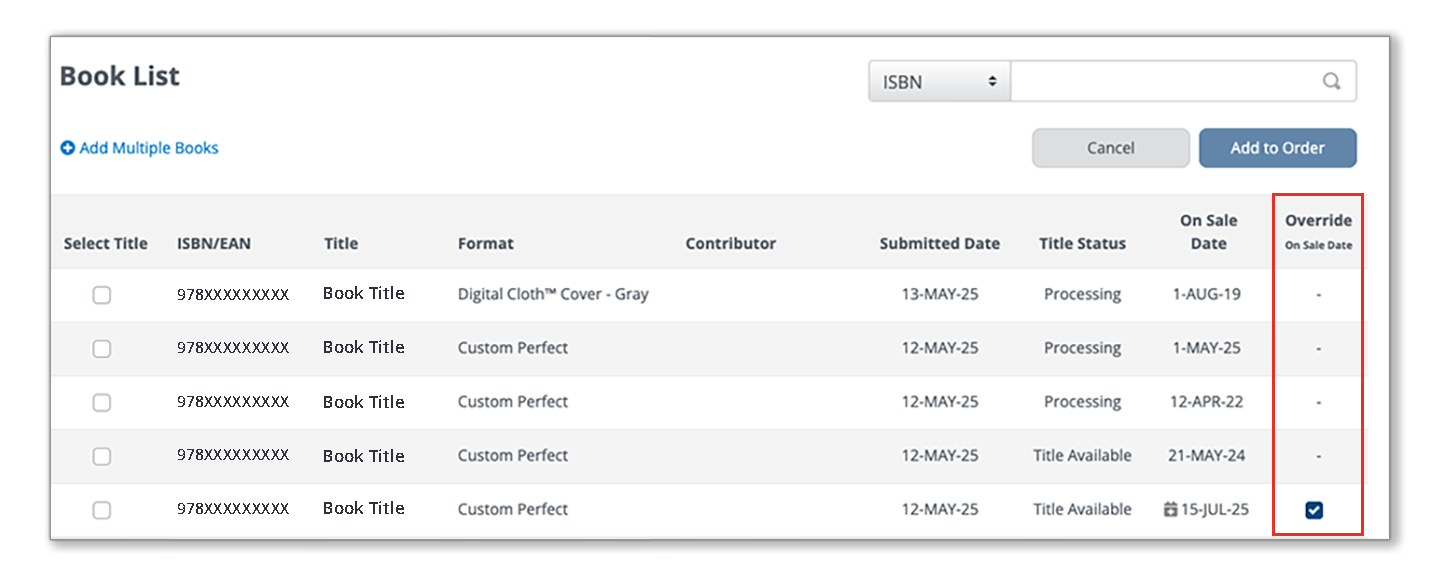Click the Select Title column header

pos(106,243)
